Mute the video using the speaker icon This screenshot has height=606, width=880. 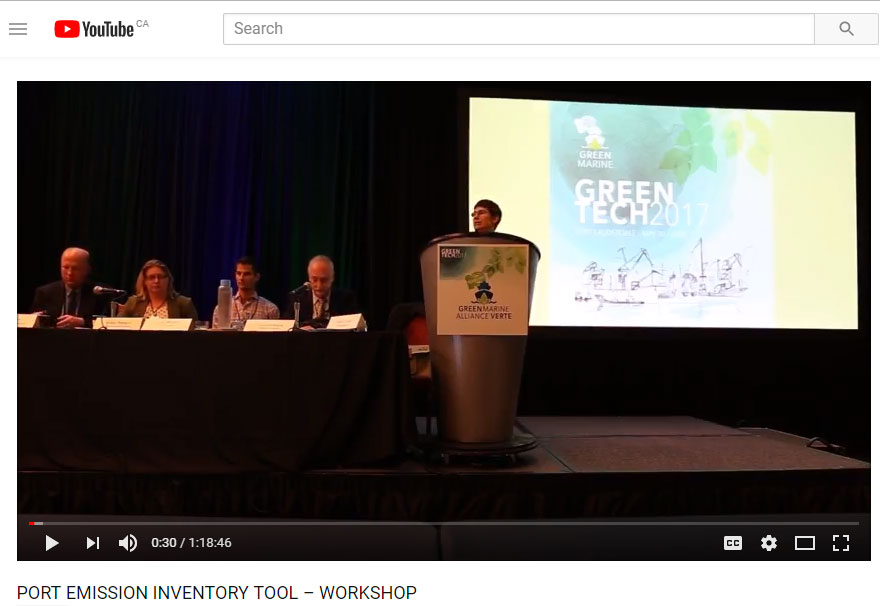click(128, 543)
